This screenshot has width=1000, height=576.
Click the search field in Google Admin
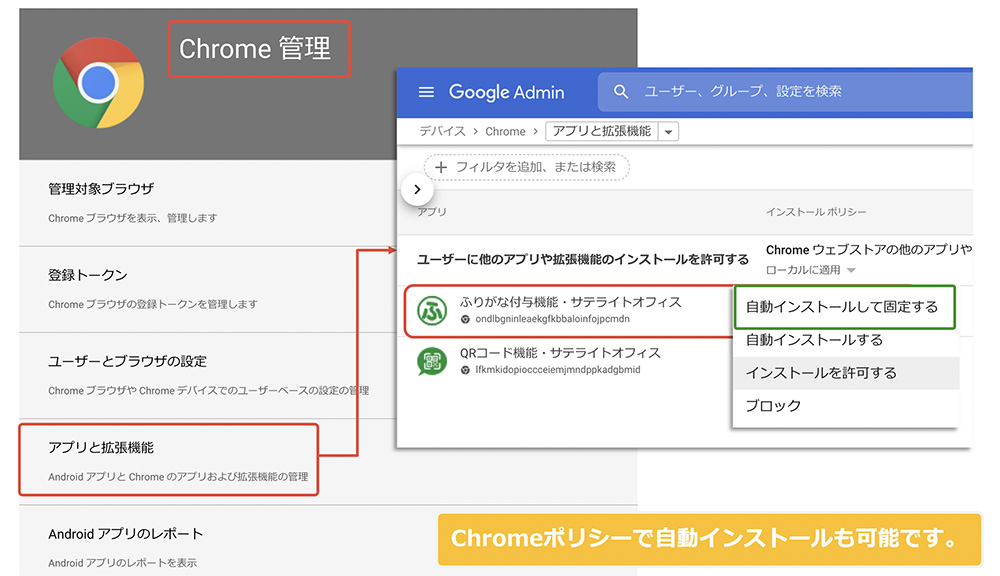click(785, 92)
